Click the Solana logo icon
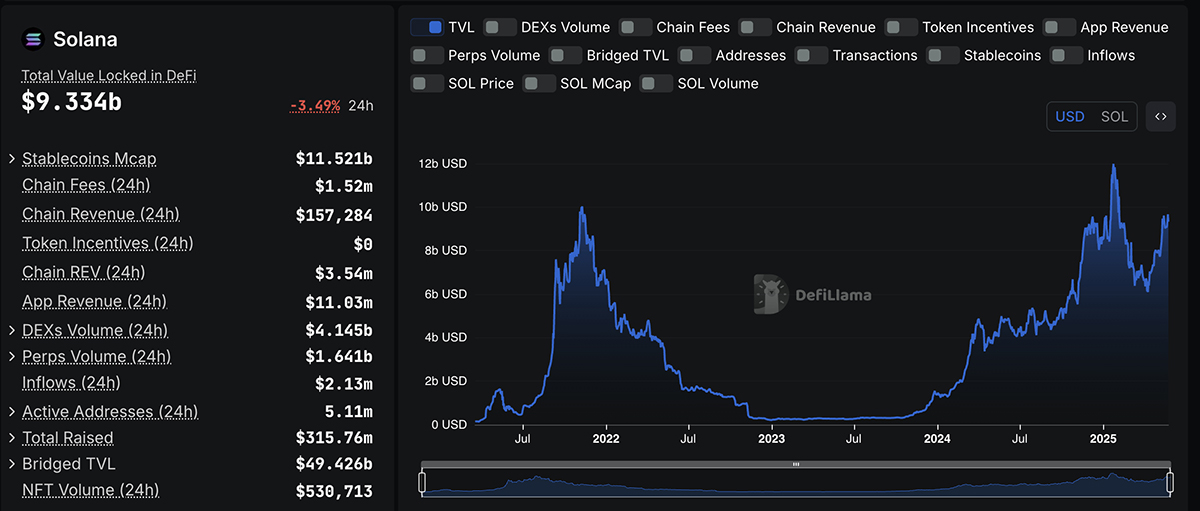 point(33,40)
